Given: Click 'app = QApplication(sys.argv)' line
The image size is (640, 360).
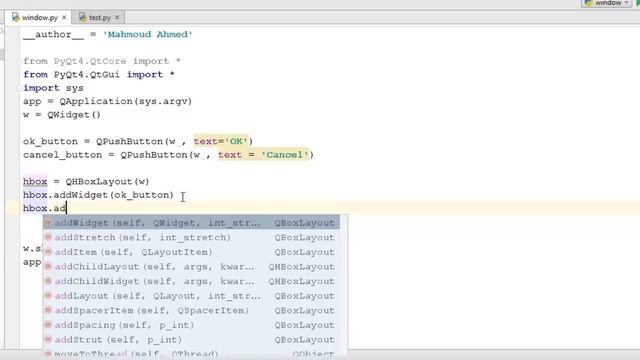Looking at the screenshot, I should [x=107, y=101].
